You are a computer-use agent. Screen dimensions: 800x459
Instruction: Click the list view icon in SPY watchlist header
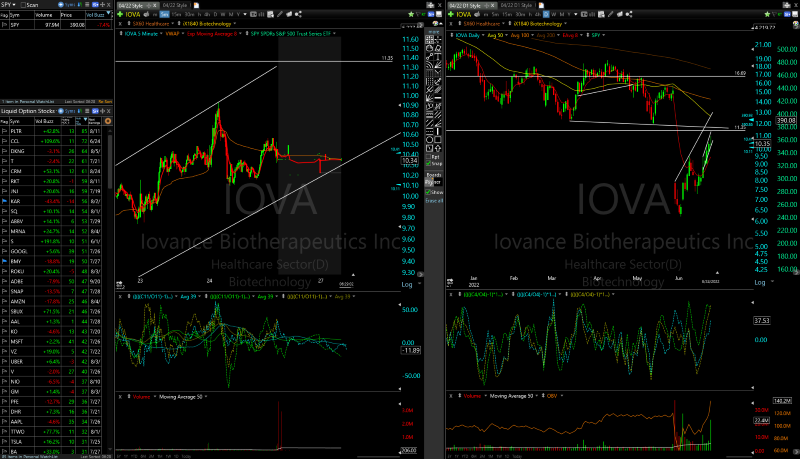click(87, 5)
